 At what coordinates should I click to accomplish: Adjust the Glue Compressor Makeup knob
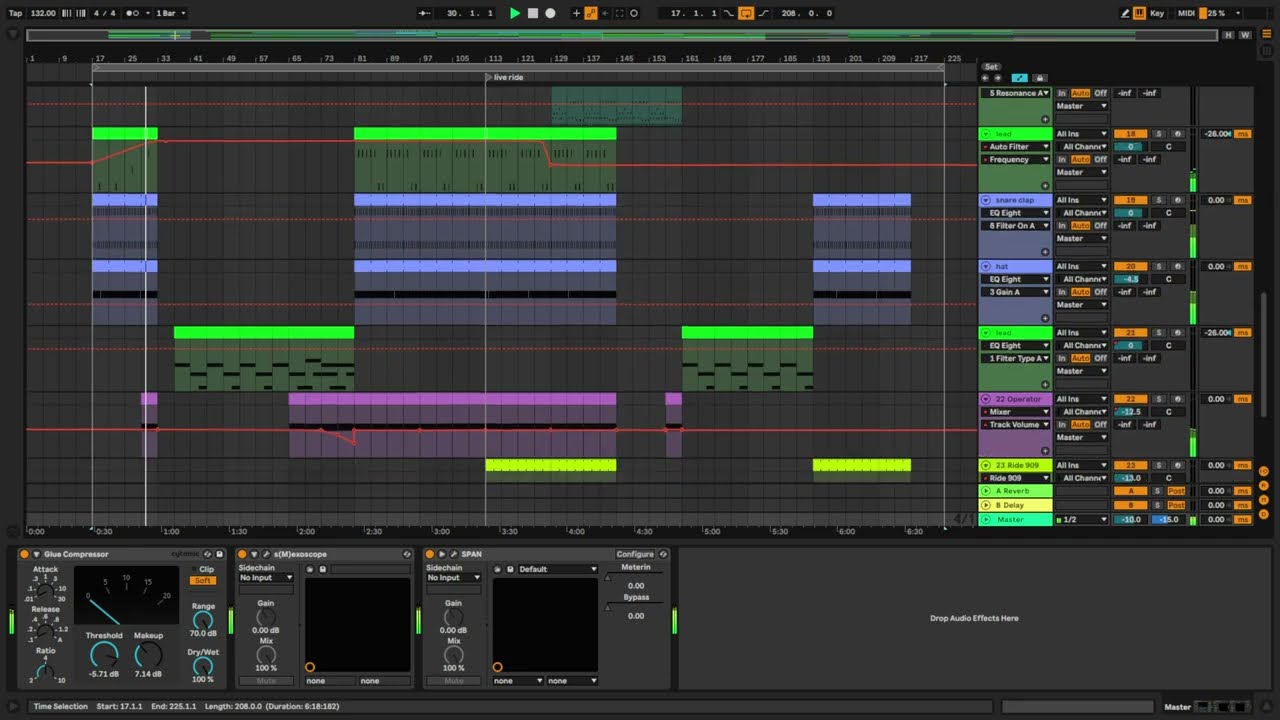[148, 655]
